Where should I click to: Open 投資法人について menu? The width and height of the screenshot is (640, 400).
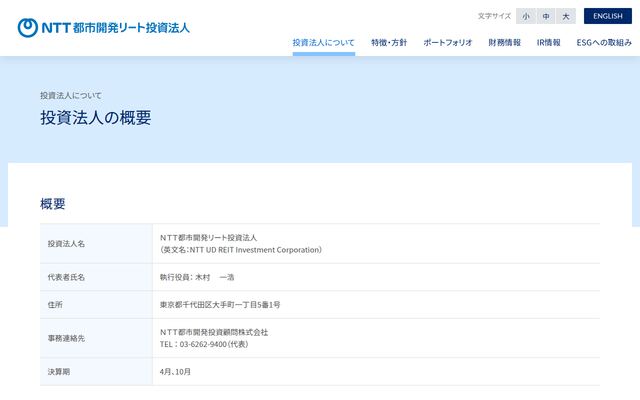click(x=324, y=42)
